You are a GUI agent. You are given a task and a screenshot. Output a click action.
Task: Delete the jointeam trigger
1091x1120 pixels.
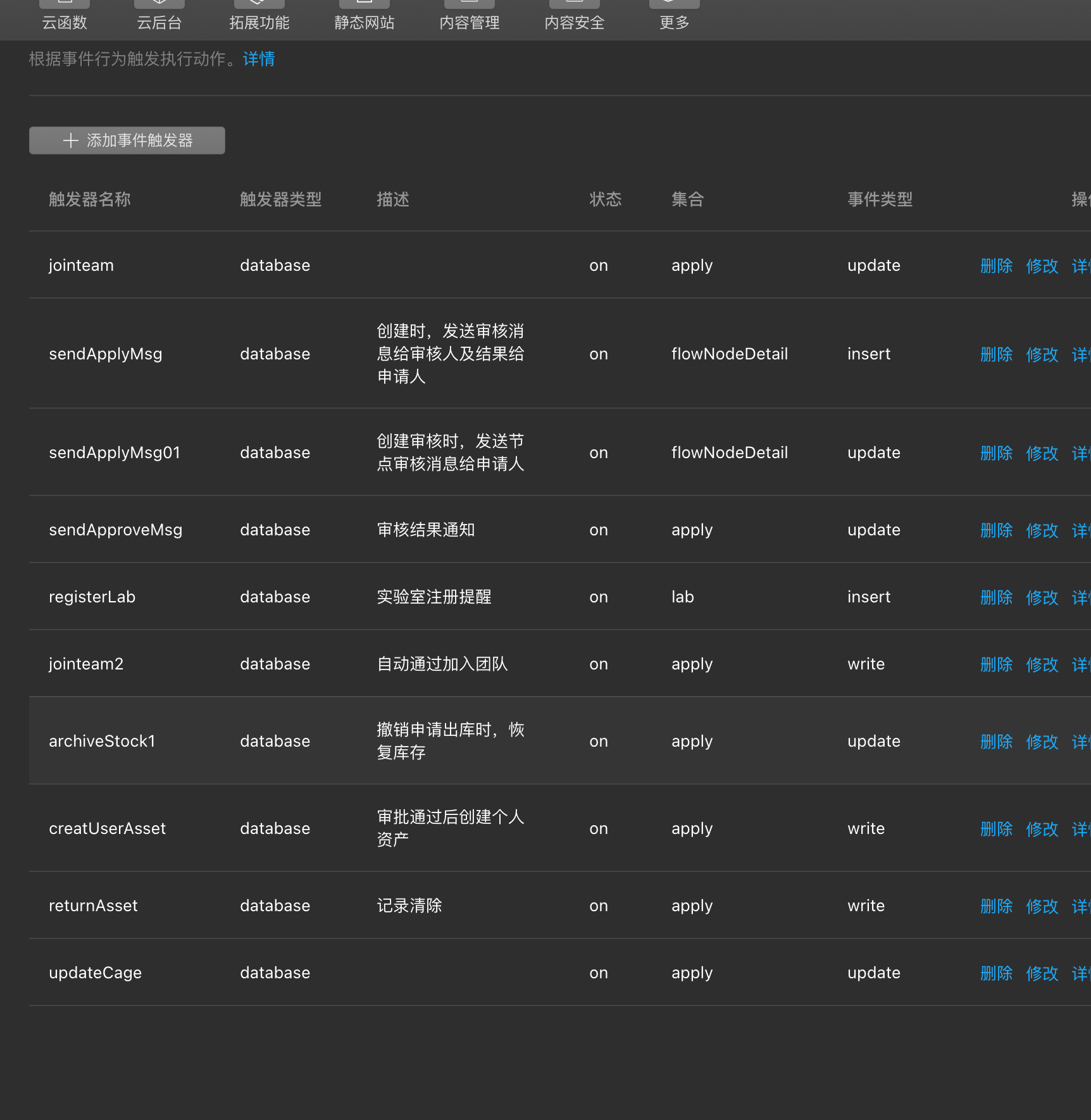(x=996, y=266)
